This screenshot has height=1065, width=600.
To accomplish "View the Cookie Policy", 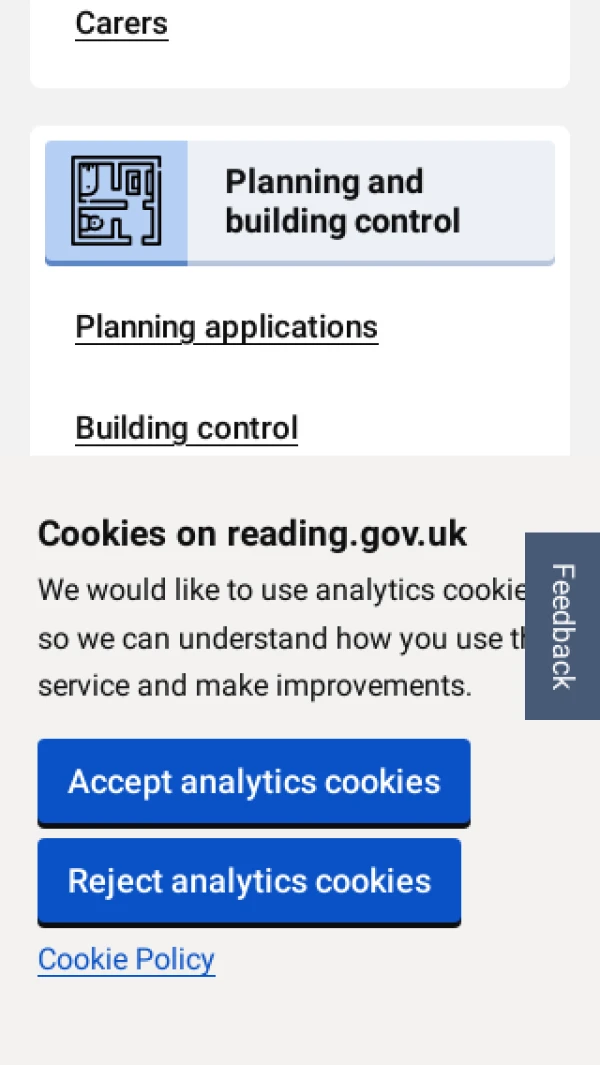I will pyautogui.click(x=126, y=960).
